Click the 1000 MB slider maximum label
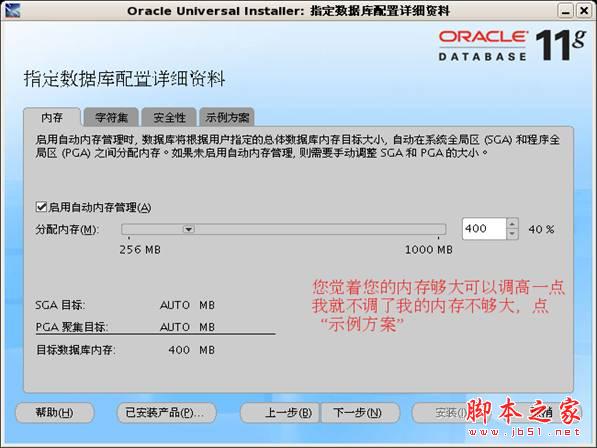 (x=429, y=250)
